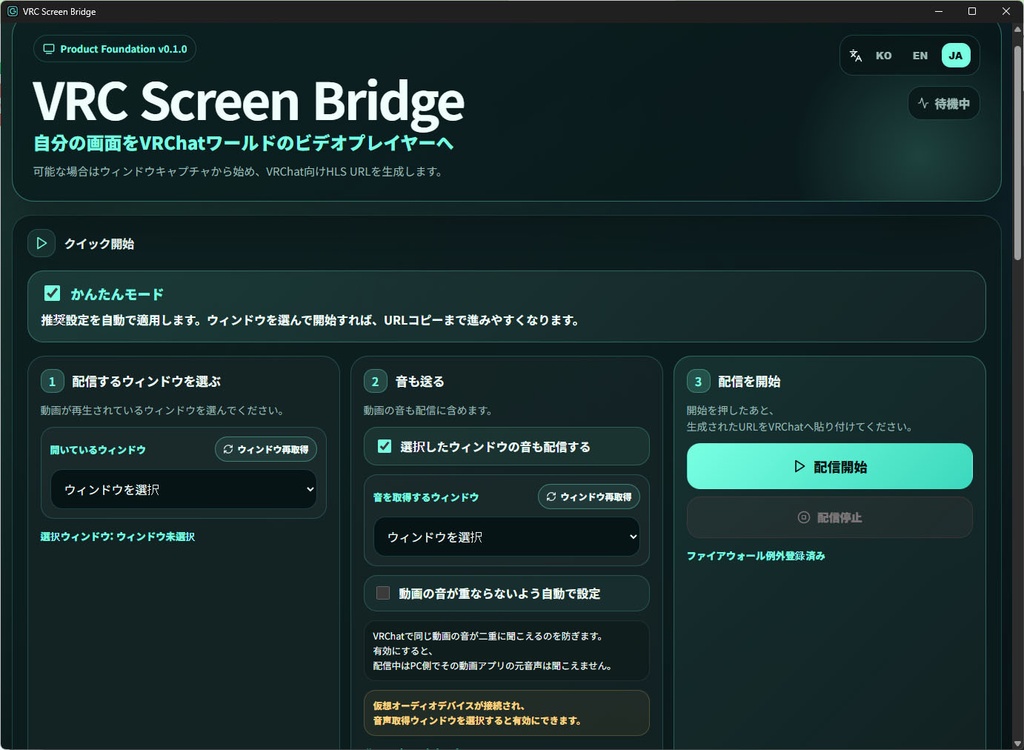Click the monitor icon in the Product Foundation badge

coord(48,49)
